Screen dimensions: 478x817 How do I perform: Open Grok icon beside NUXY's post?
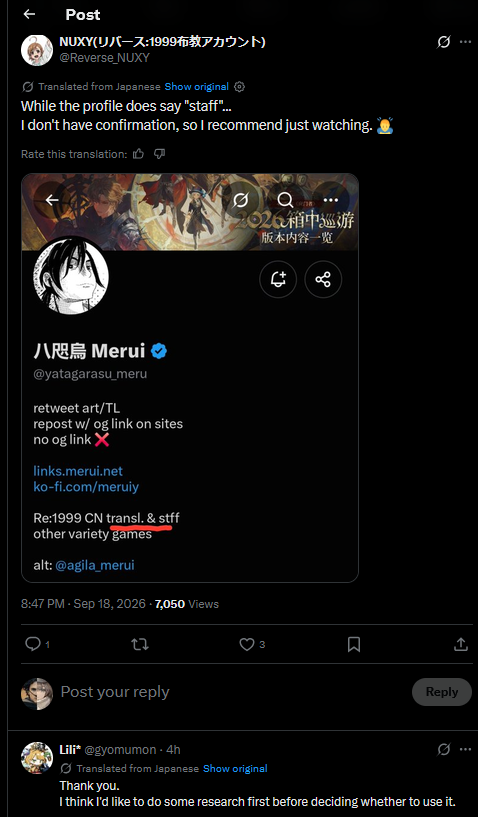click(443, 42)
